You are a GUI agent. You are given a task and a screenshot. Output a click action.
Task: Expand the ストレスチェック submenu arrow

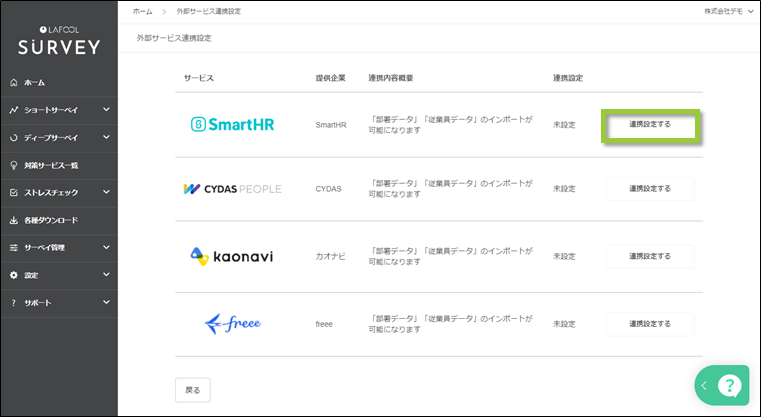[106, 192]
